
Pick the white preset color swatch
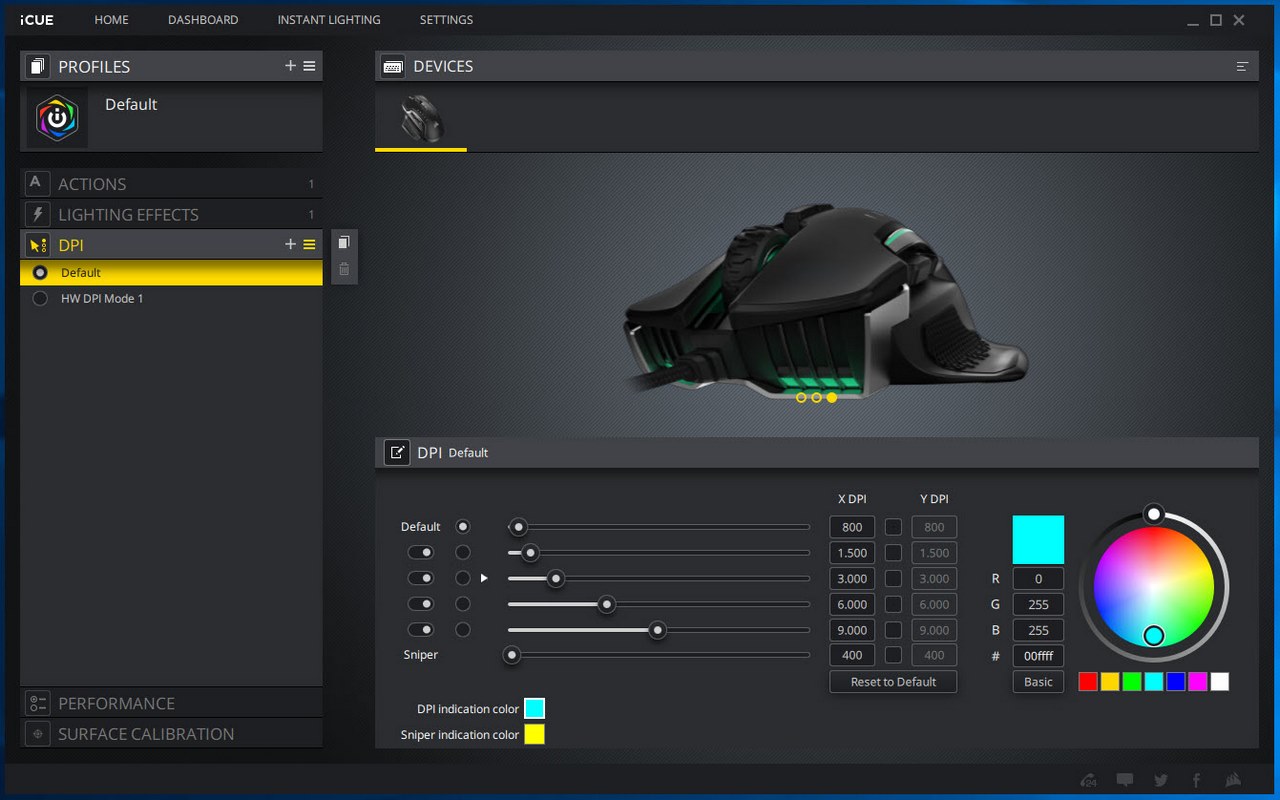(x=1219, y=682)
